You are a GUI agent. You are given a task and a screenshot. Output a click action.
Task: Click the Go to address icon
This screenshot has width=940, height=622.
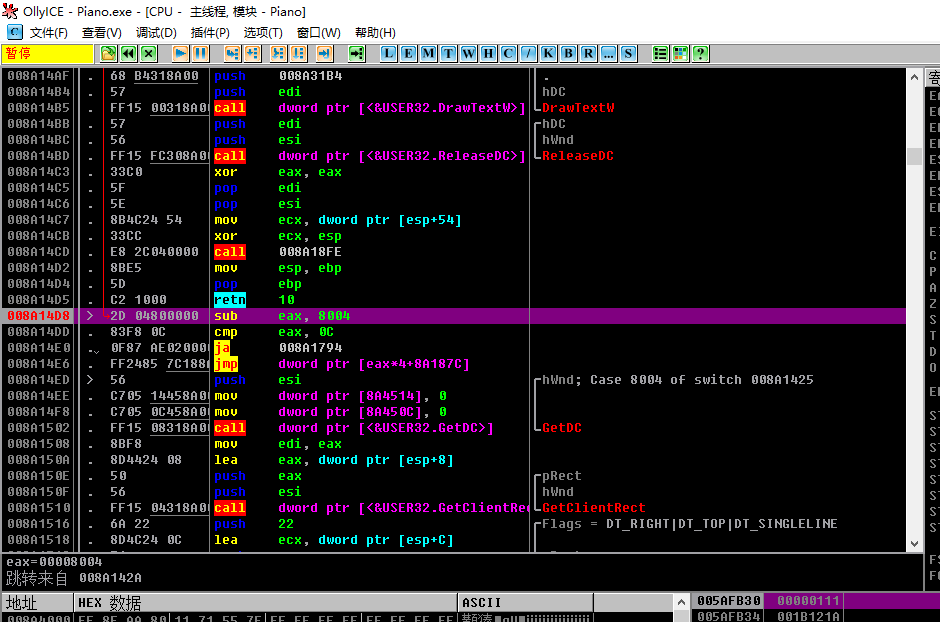pyautogui.click(x=357, y=54)
